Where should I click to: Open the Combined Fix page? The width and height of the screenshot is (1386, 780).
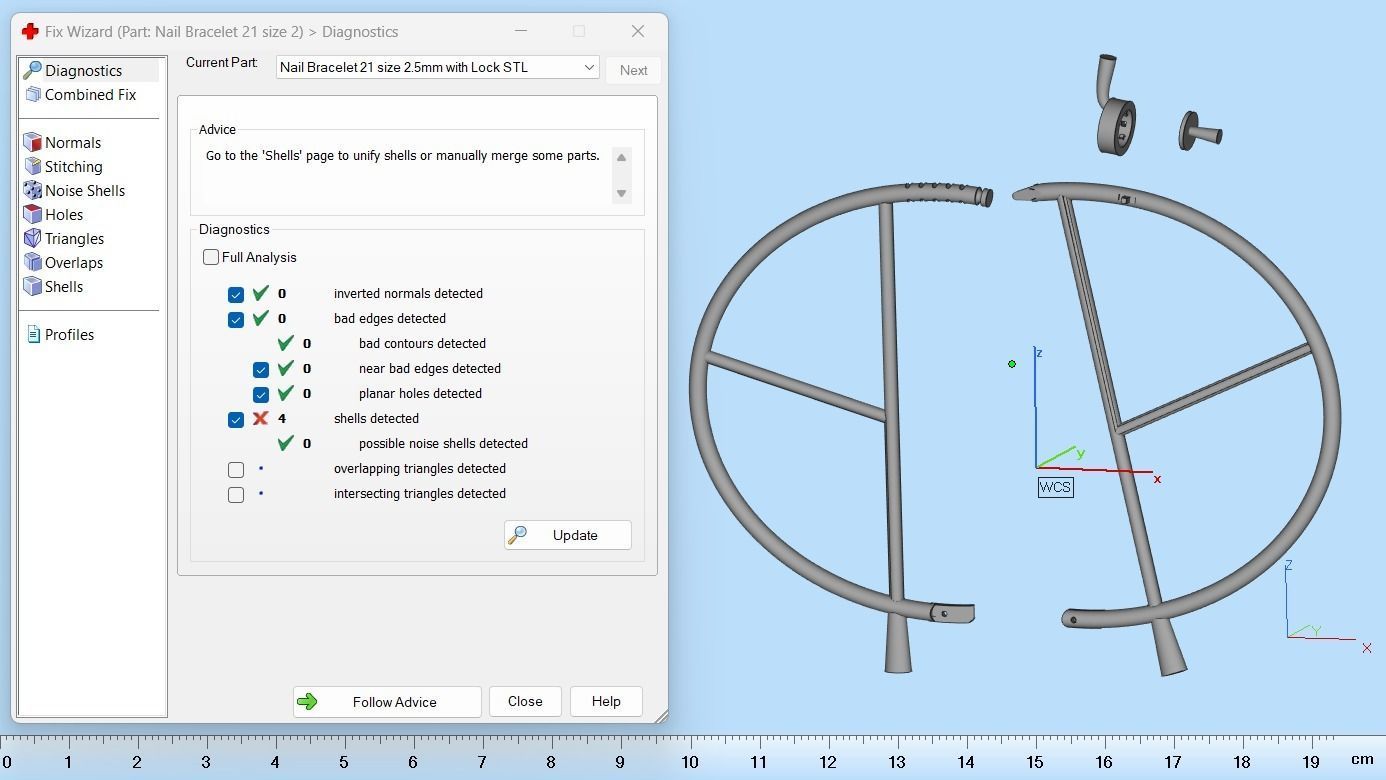click(x=90, y=94)
